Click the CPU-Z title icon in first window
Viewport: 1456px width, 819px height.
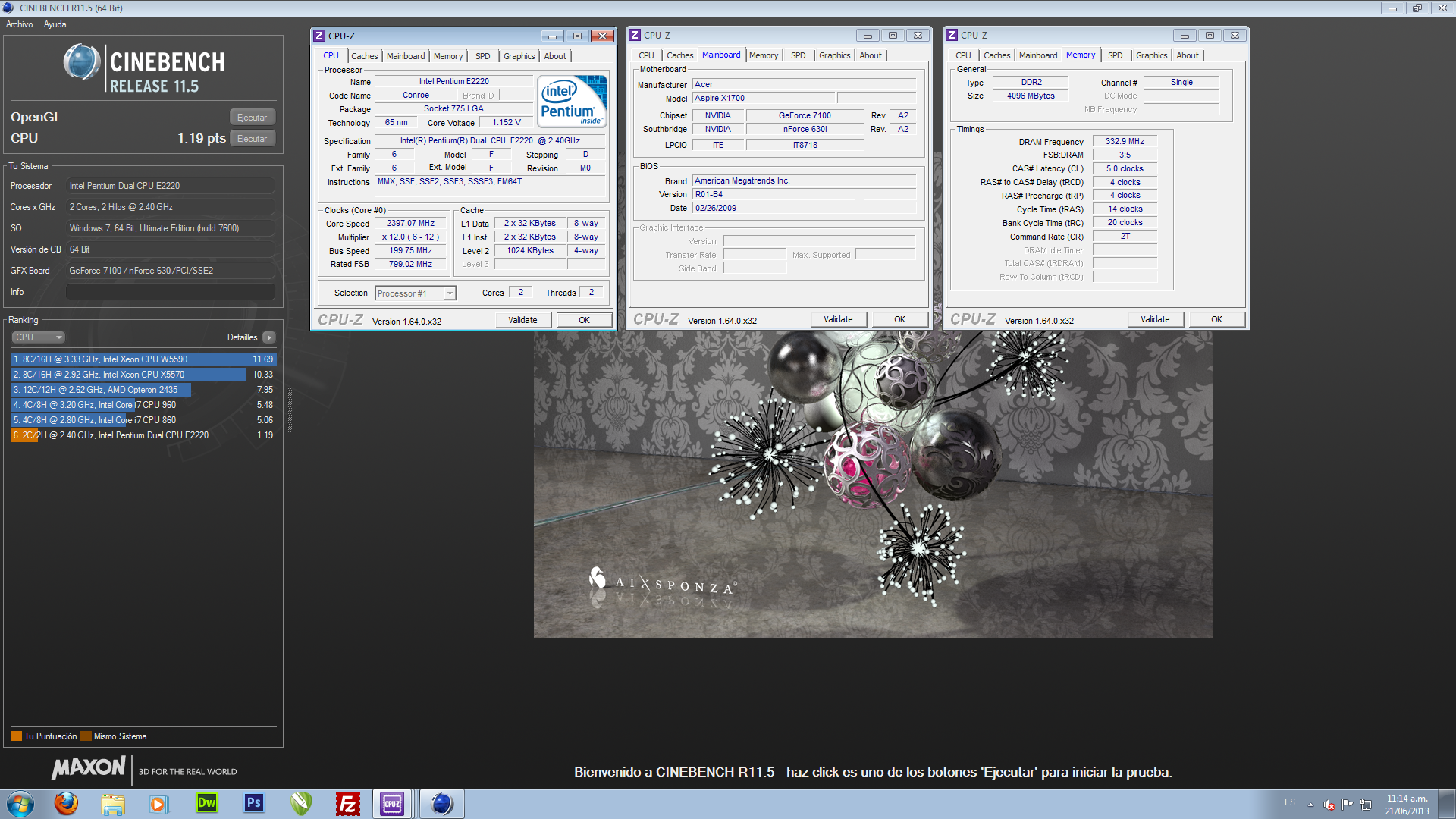click(x=319, y=36)
